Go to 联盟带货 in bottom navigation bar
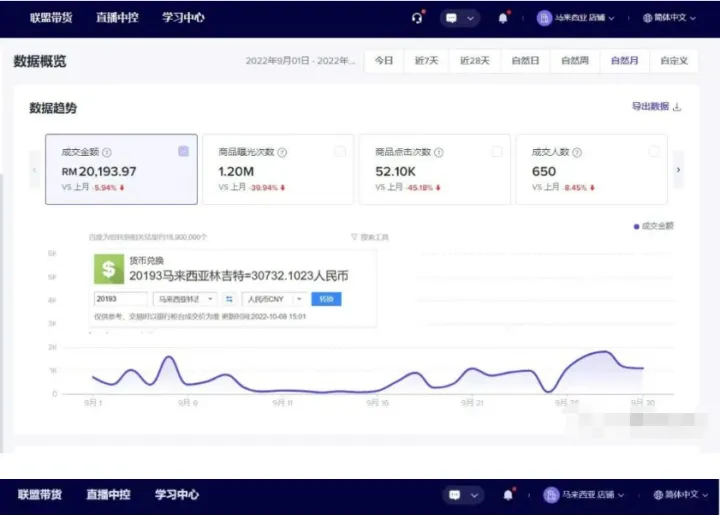Screen dimensions: 720x515 (39, 494)
